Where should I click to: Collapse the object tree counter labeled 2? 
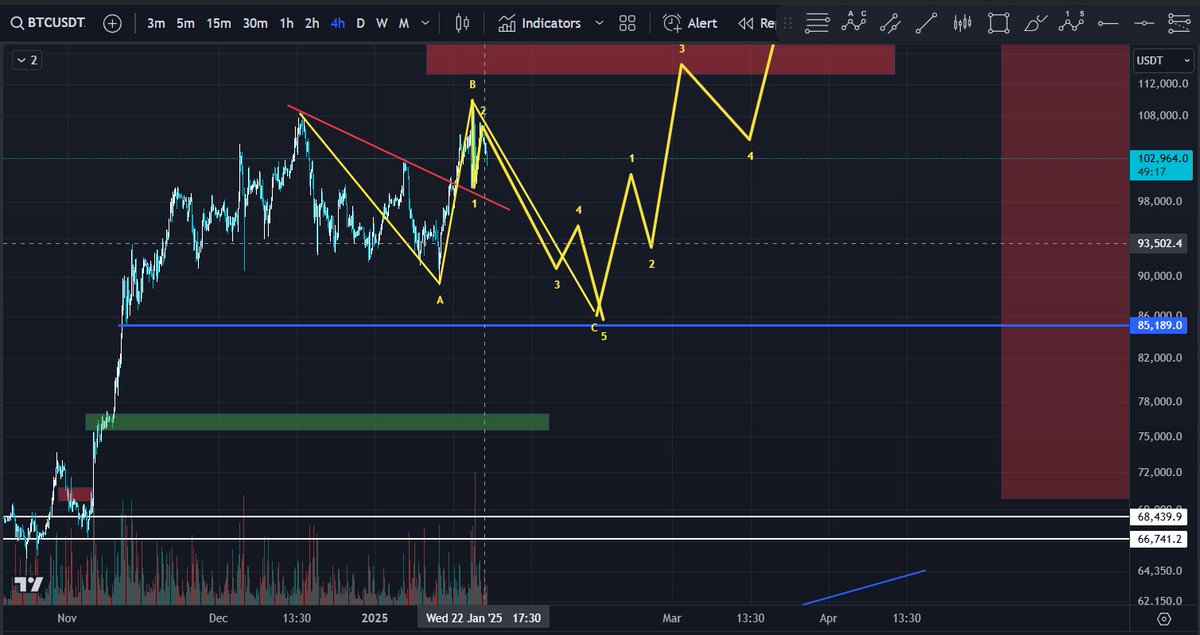[x=26, y=60]
